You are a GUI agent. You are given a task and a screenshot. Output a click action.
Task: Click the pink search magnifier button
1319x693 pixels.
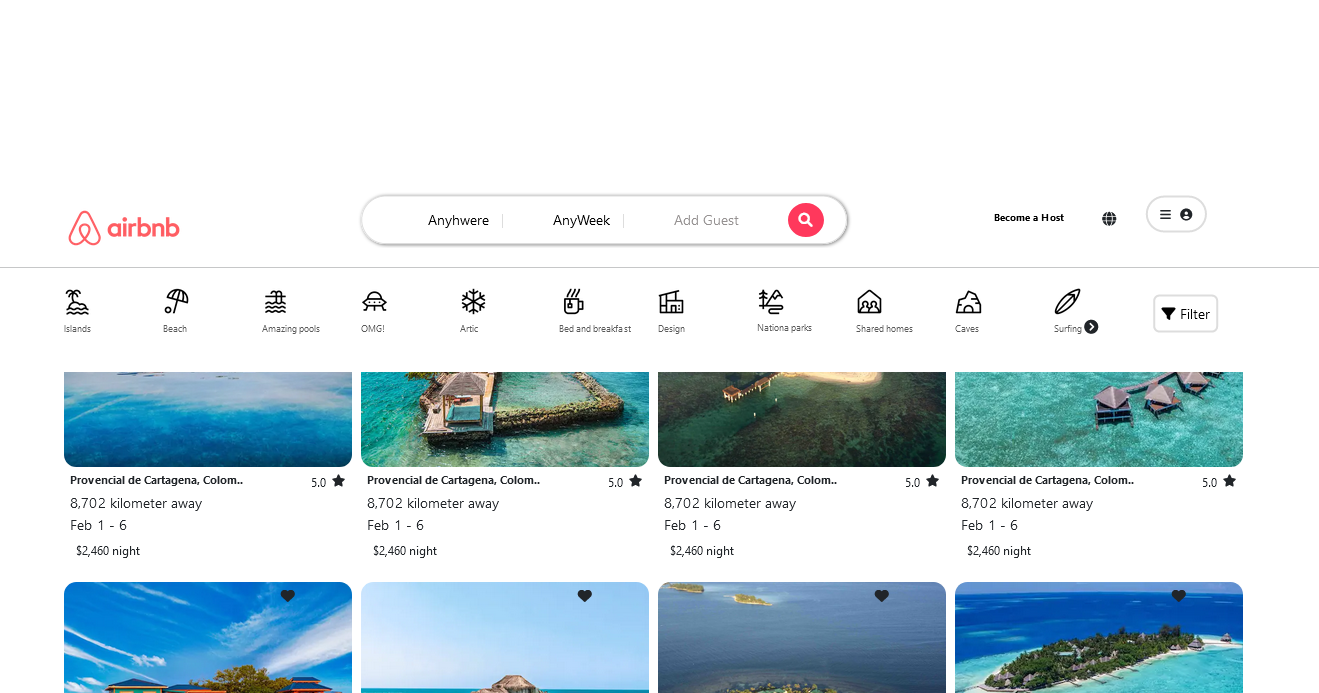pyautogui.click(x=806, y=220)
